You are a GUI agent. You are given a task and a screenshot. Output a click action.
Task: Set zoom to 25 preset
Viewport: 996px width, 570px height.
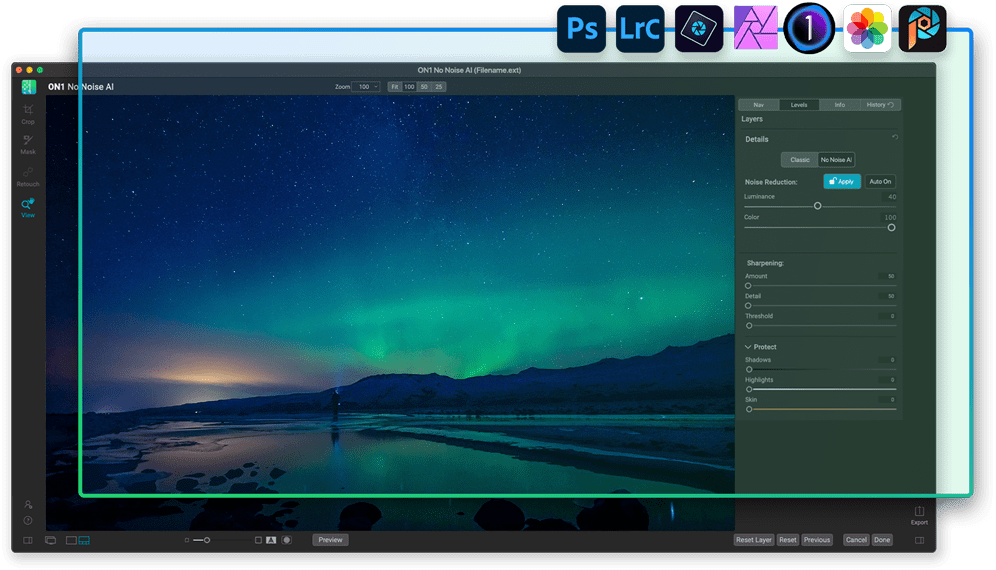pos(439,87)
